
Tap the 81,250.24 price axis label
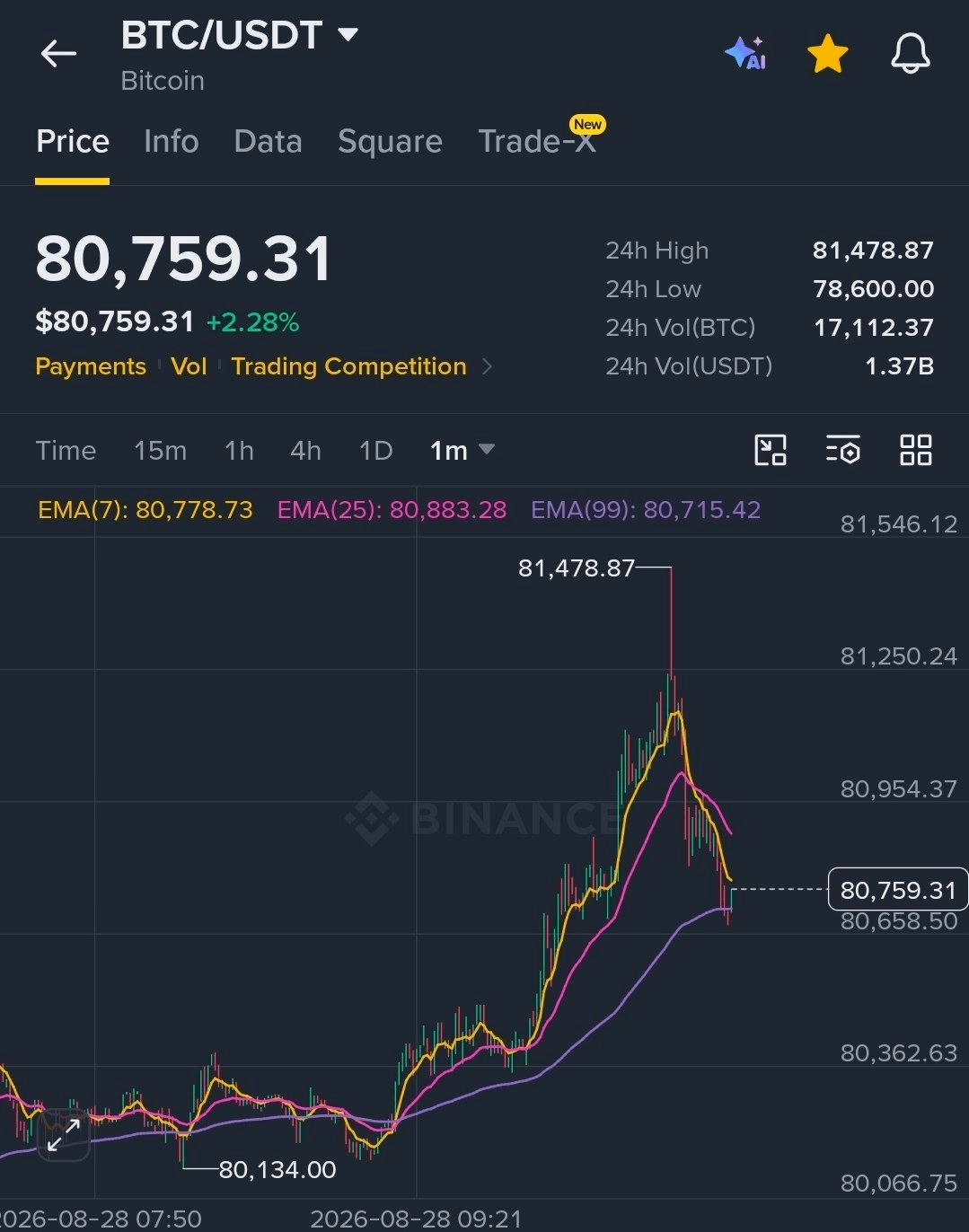click(898, 656)
